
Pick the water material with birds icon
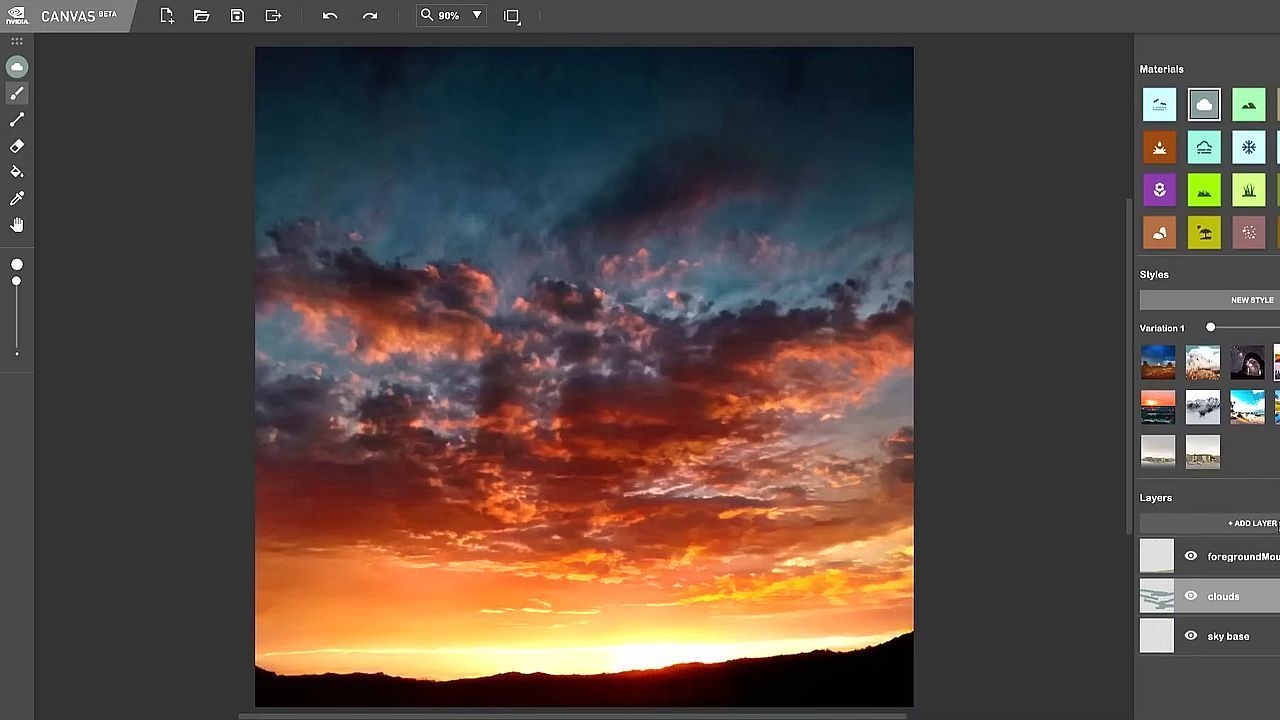(1160, 104)
